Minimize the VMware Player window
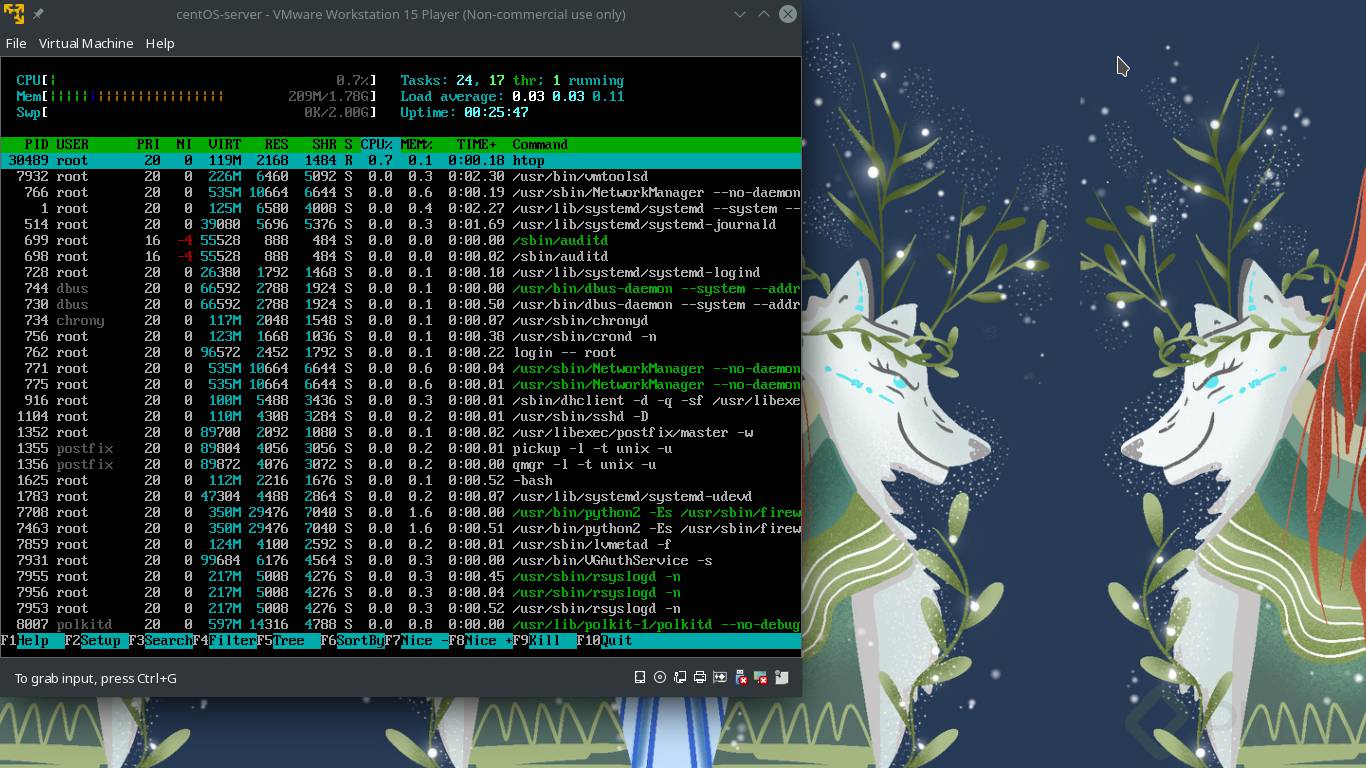The height and width of the screenshot is (768, 1366). [740, 14]
